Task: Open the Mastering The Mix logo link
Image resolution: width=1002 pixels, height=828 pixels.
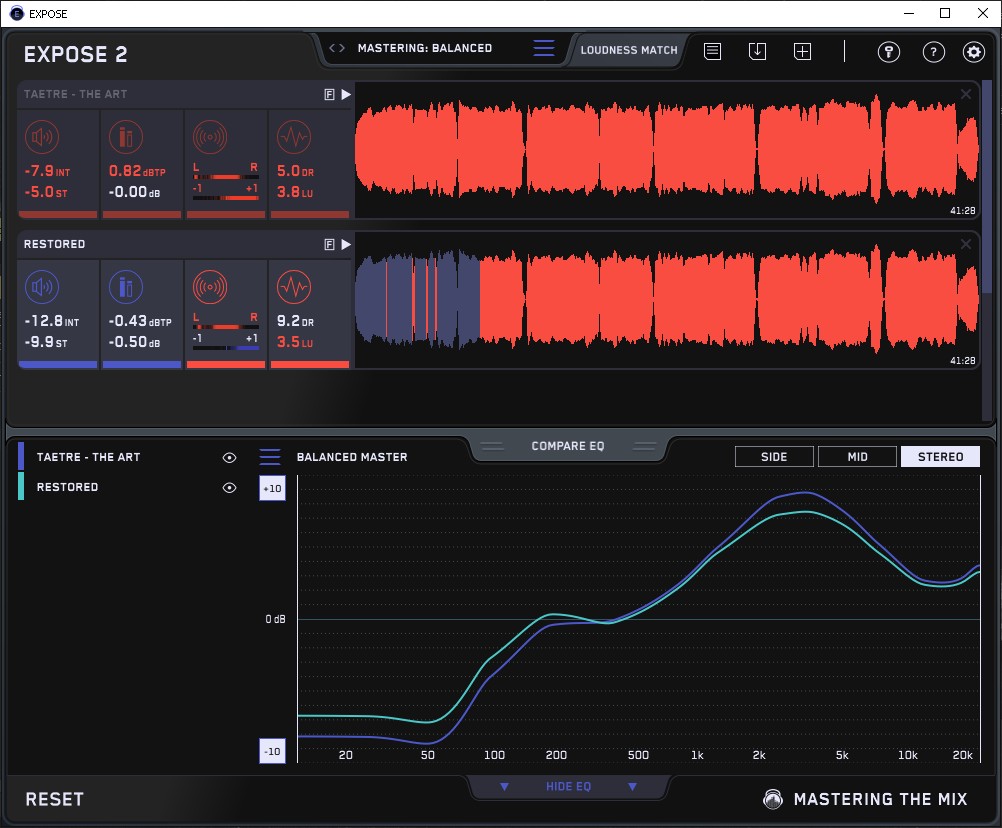Action: 866,799
